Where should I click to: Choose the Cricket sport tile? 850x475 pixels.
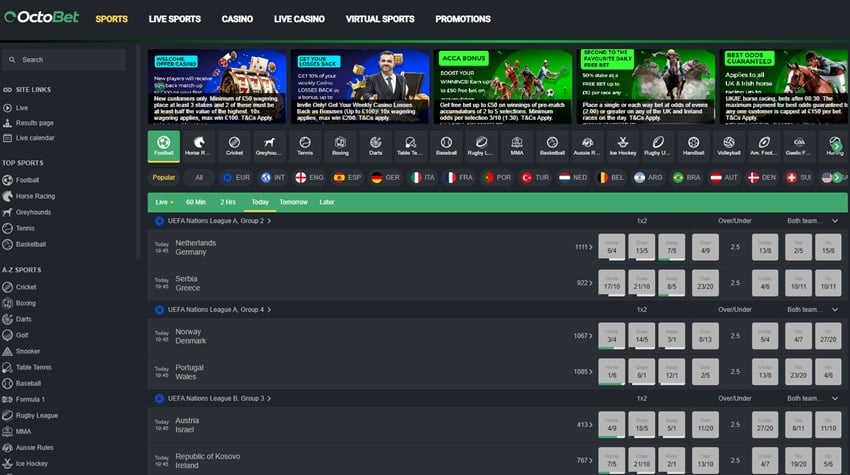tap(234, 146)
